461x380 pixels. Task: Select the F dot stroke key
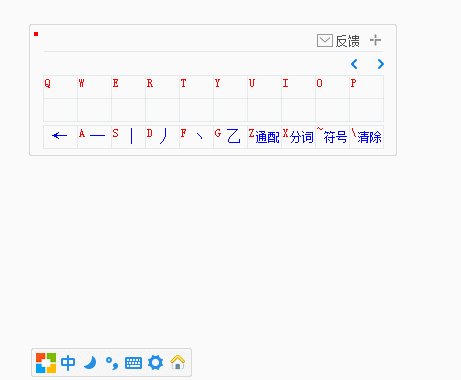pos(196,137)
